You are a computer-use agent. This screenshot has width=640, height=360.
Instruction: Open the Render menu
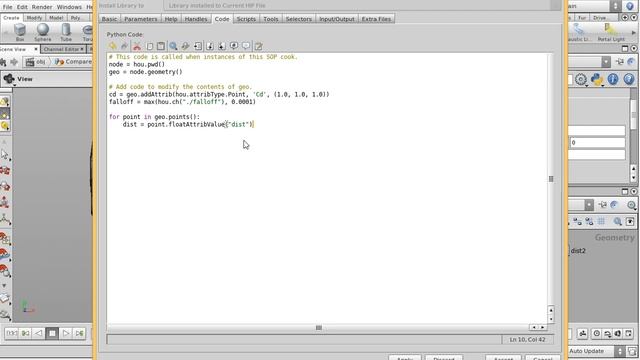click(42, 7)
